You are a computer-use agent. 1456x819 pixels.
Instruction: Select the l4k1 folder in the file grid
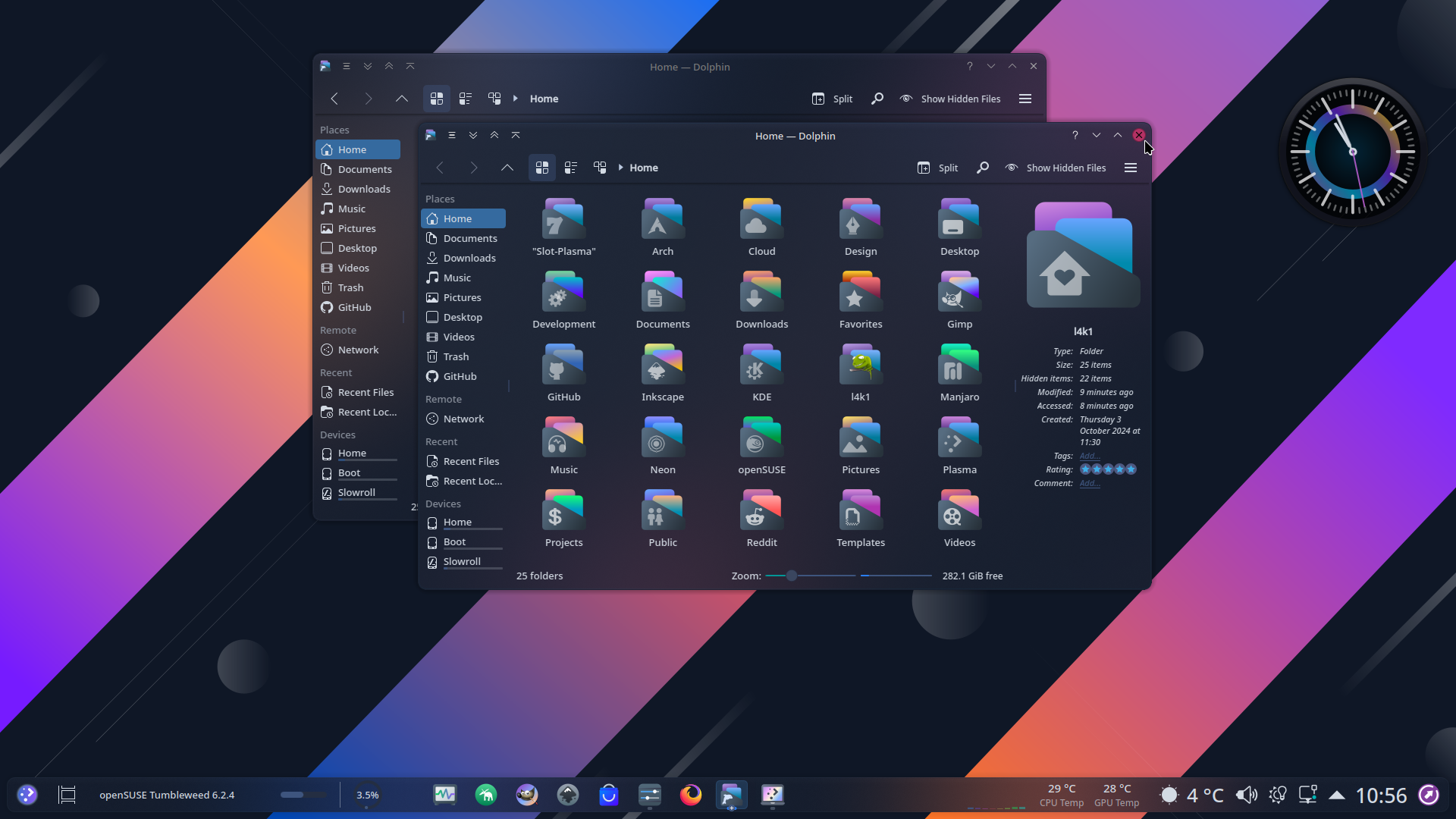click(861, 373)
